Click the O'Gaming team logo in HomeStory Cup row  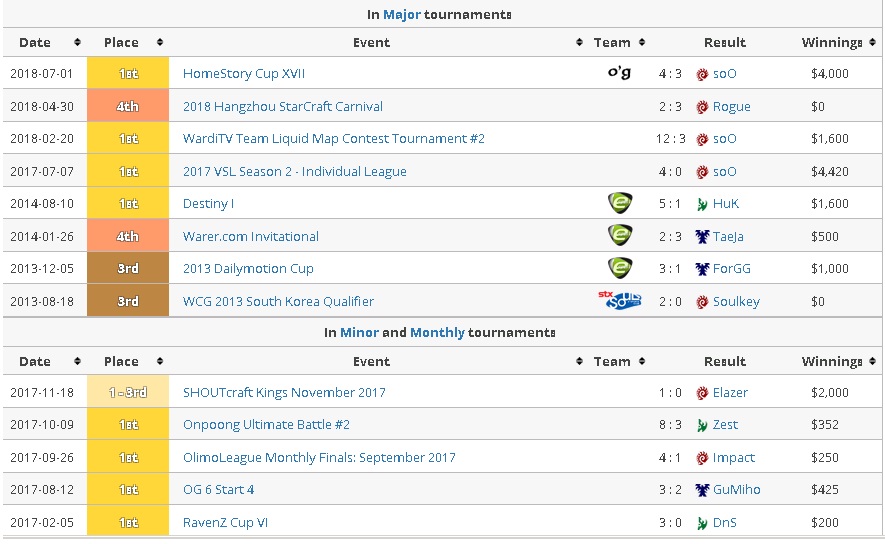point(619,73)
